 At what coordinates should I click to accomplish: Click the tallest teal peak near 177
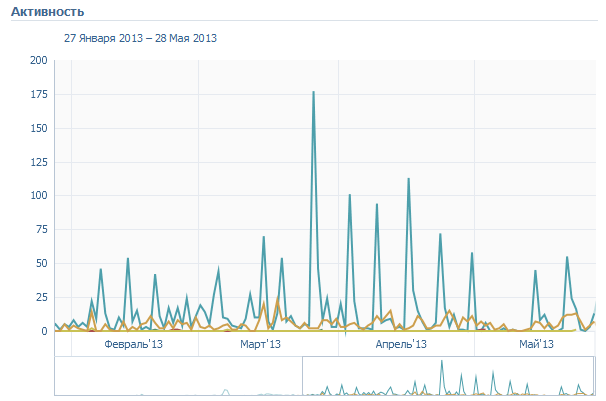pos(314,92)
